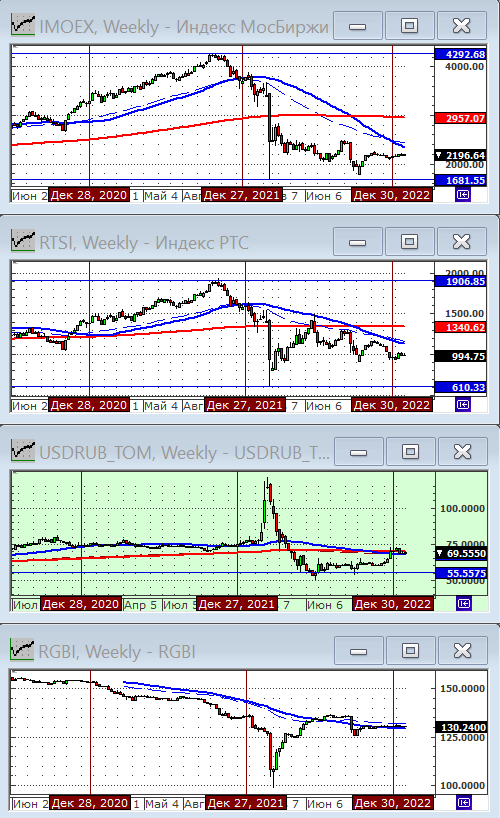Click the 100.0000 scale label on RGBI
This screenshot has width=500, height=818.
[x=463, y=785]
